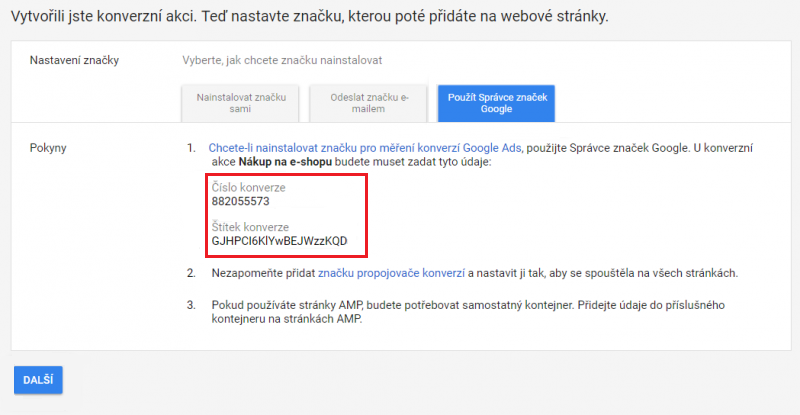Click the 'Nezapomeňte přidat' instruction text
The height and width of the screenshot is (415, 800).
tap(262, 272)
